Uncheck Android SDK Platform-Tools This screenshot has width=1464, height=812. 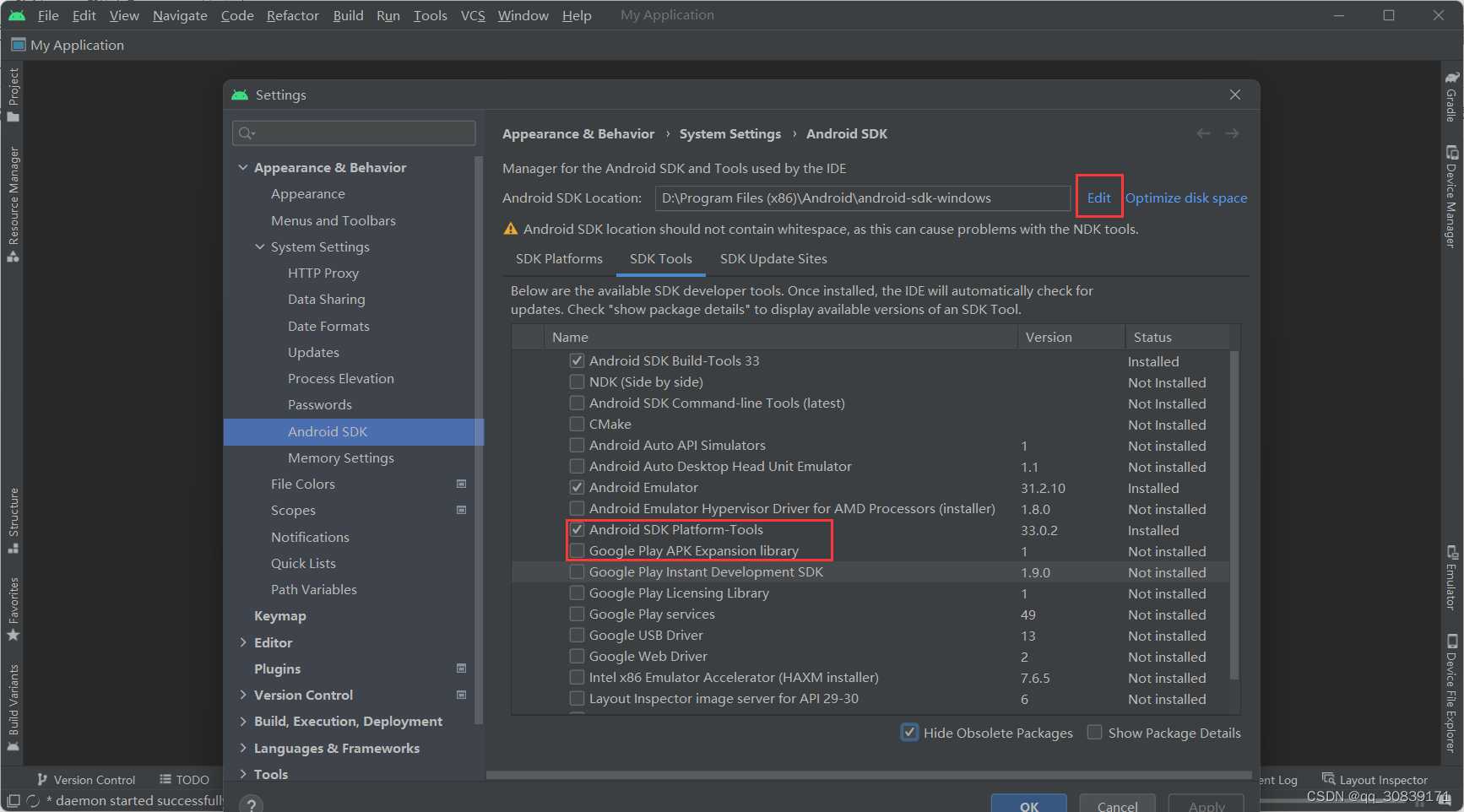(577, 529)
